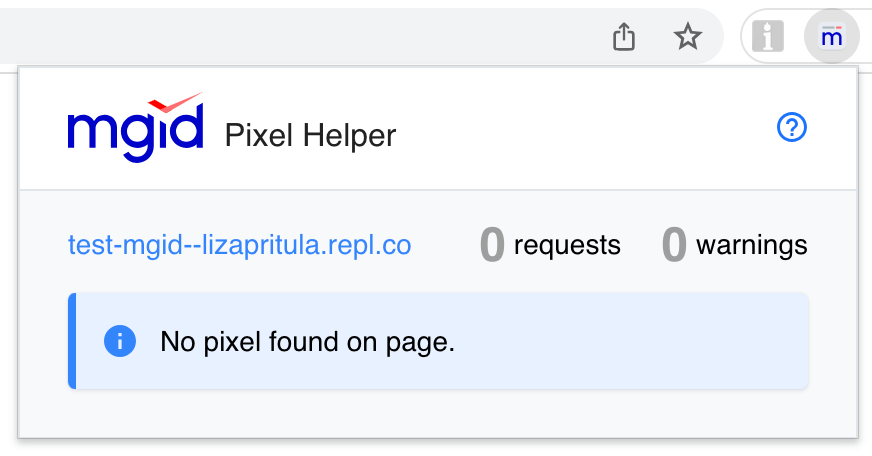Viewport: 872px width, 456px height.
Task: Click the share page icon
Action: pyautogui.click(x=624, y=38)
